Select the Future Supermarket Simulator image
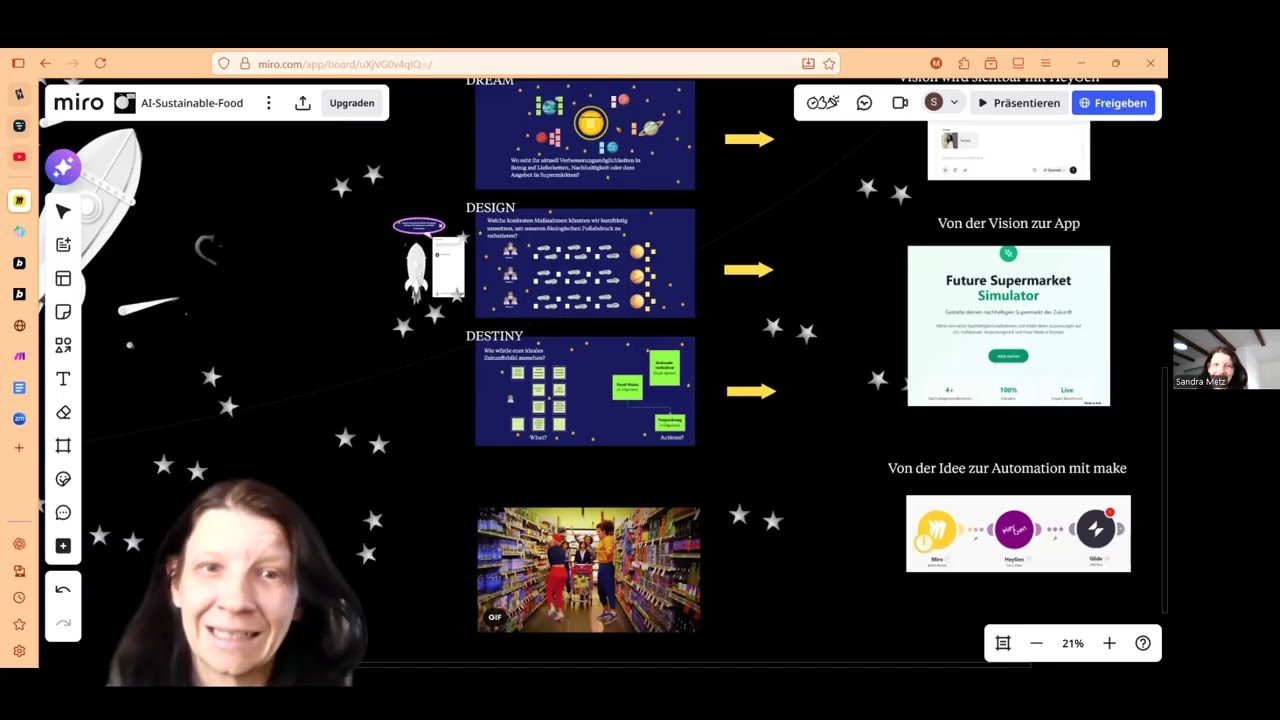Image resolution: width=1280 pixels, height=720 pixels. click(x=1008, y=325)
